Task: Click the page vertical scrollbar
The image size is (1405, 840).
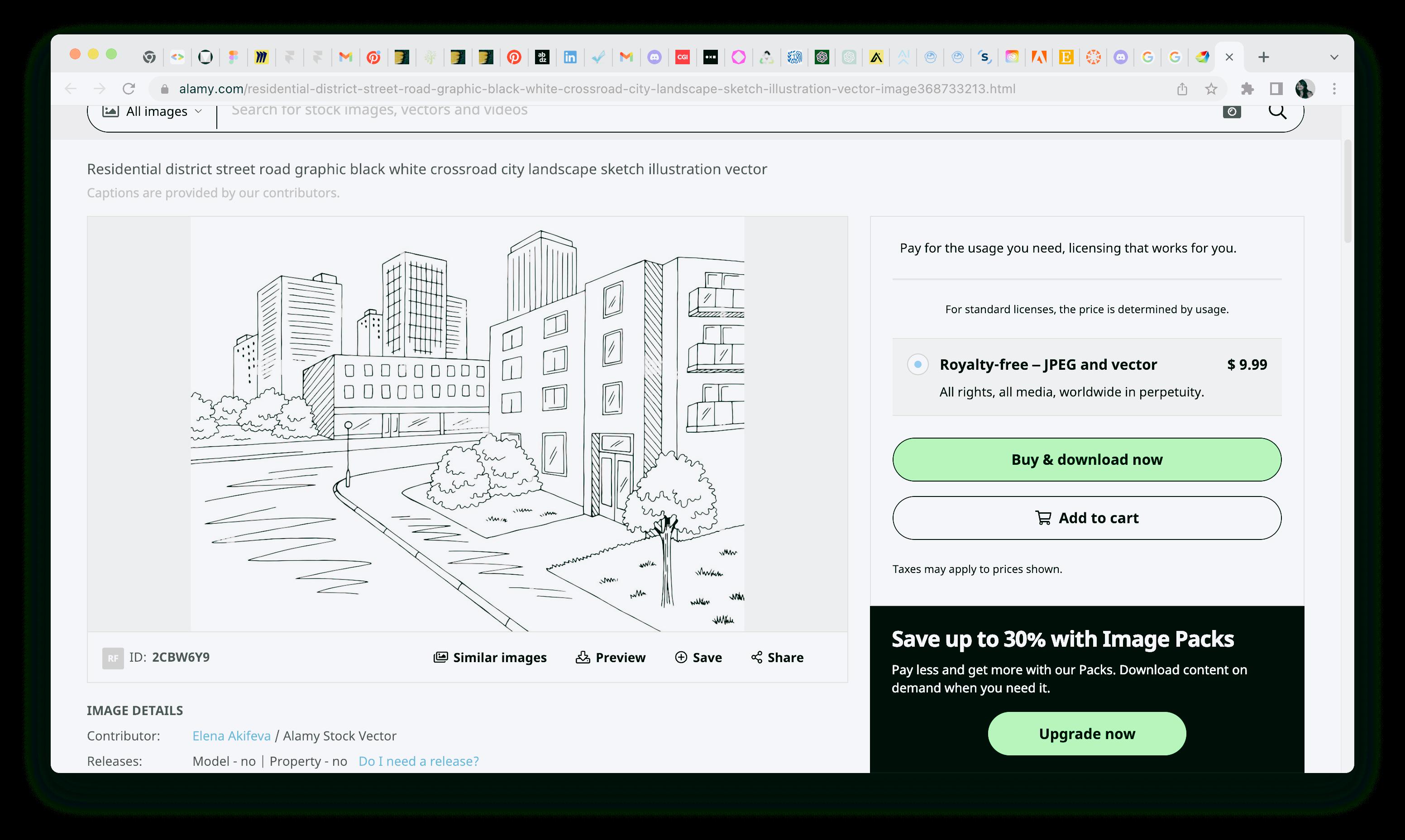Action: tap(1348, 192)
